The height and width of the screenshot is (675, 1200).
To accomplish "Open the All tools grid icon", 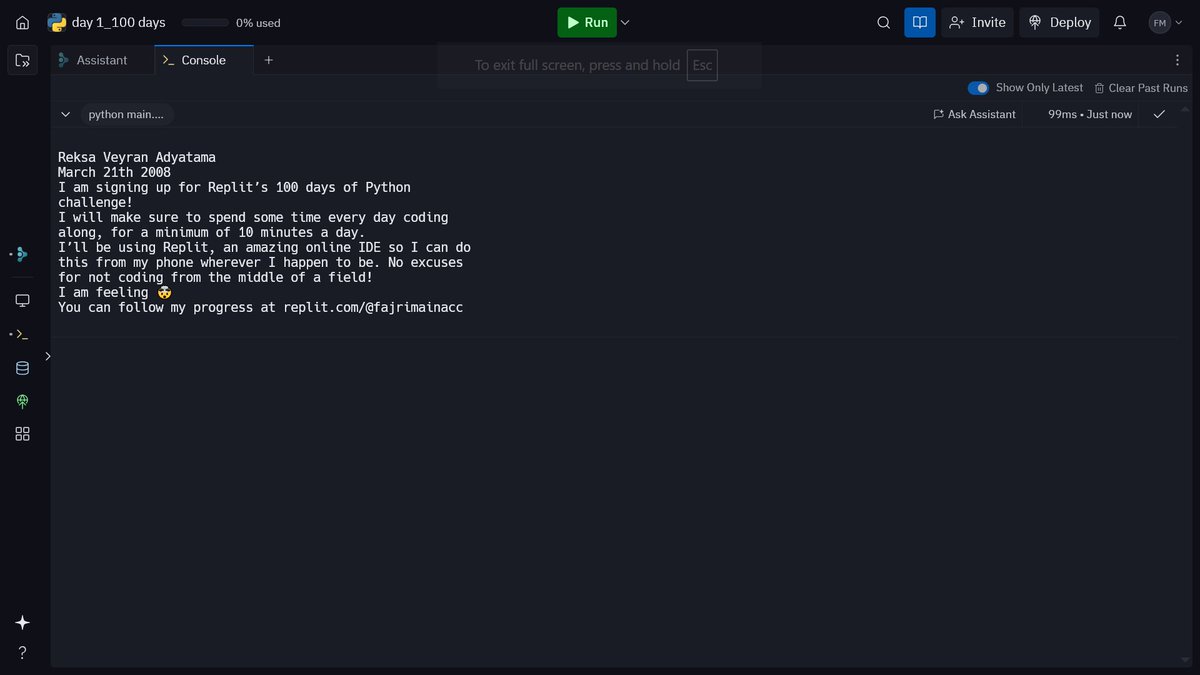I will 22,434.
